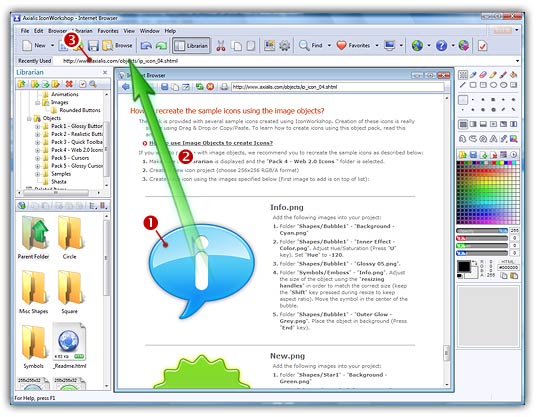Click the browser Print icon
The height and width of the screenshot is (417, 537).
pyautogui.click(x=224, y=87)
